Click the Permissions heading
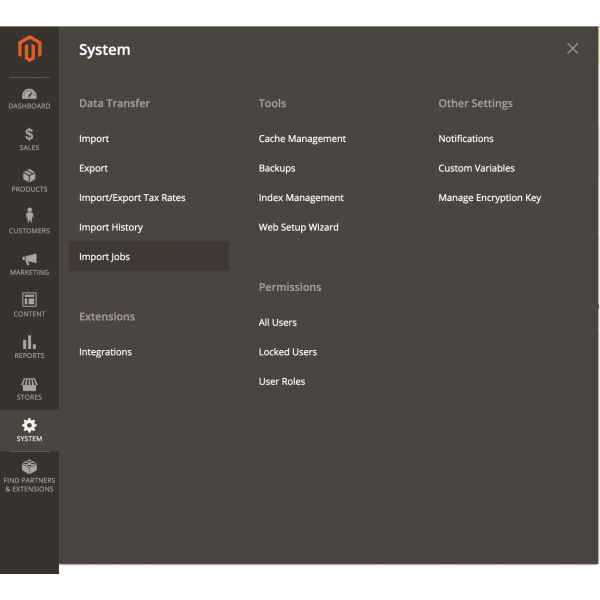 290,287
